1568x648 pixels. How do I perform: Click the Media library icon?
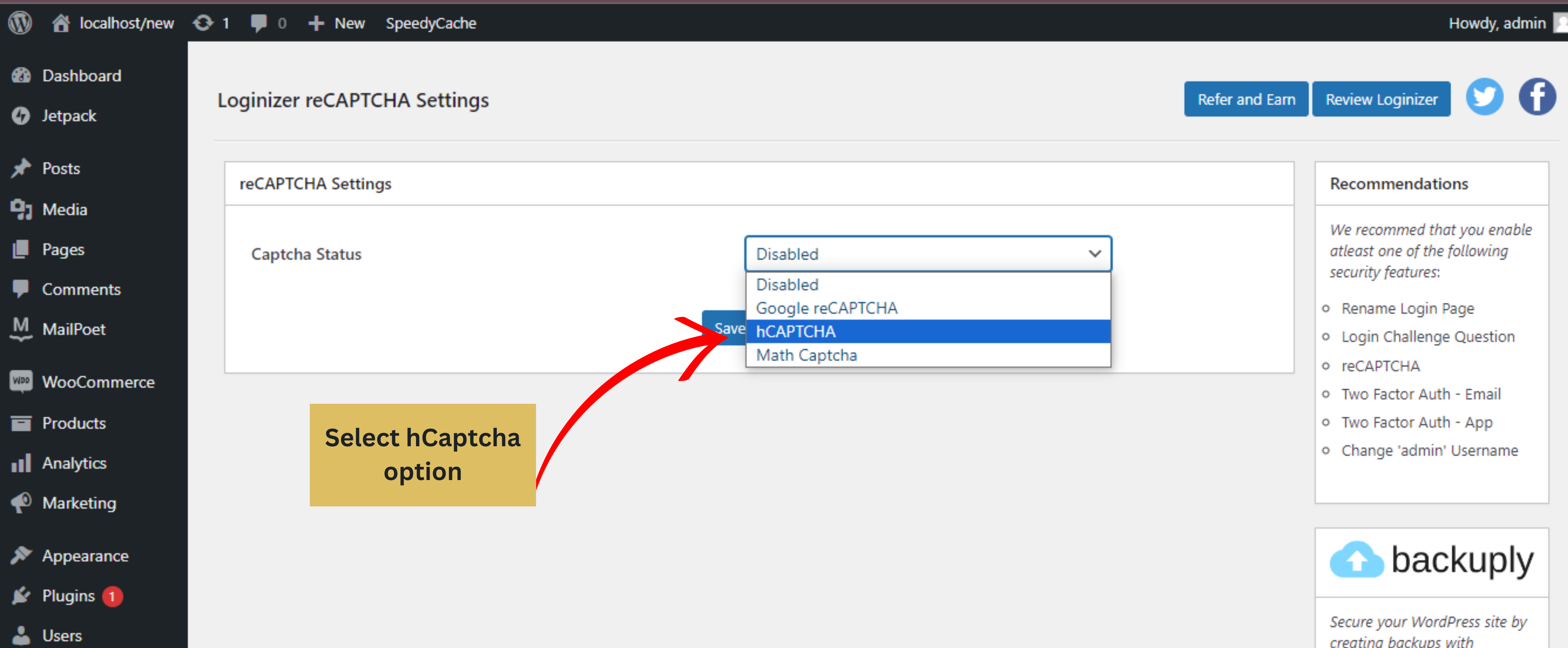(x=21, y=209)
